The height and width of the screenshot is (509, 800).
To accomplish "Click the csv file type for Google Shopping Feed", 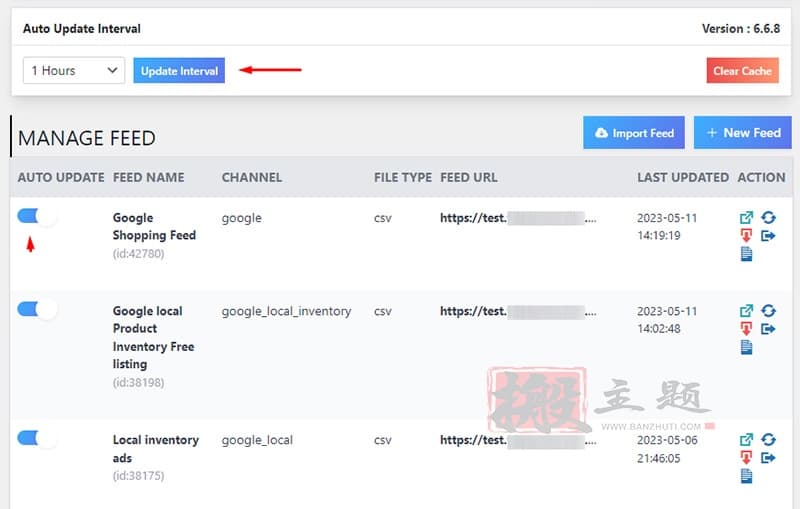I will (383, 218).
